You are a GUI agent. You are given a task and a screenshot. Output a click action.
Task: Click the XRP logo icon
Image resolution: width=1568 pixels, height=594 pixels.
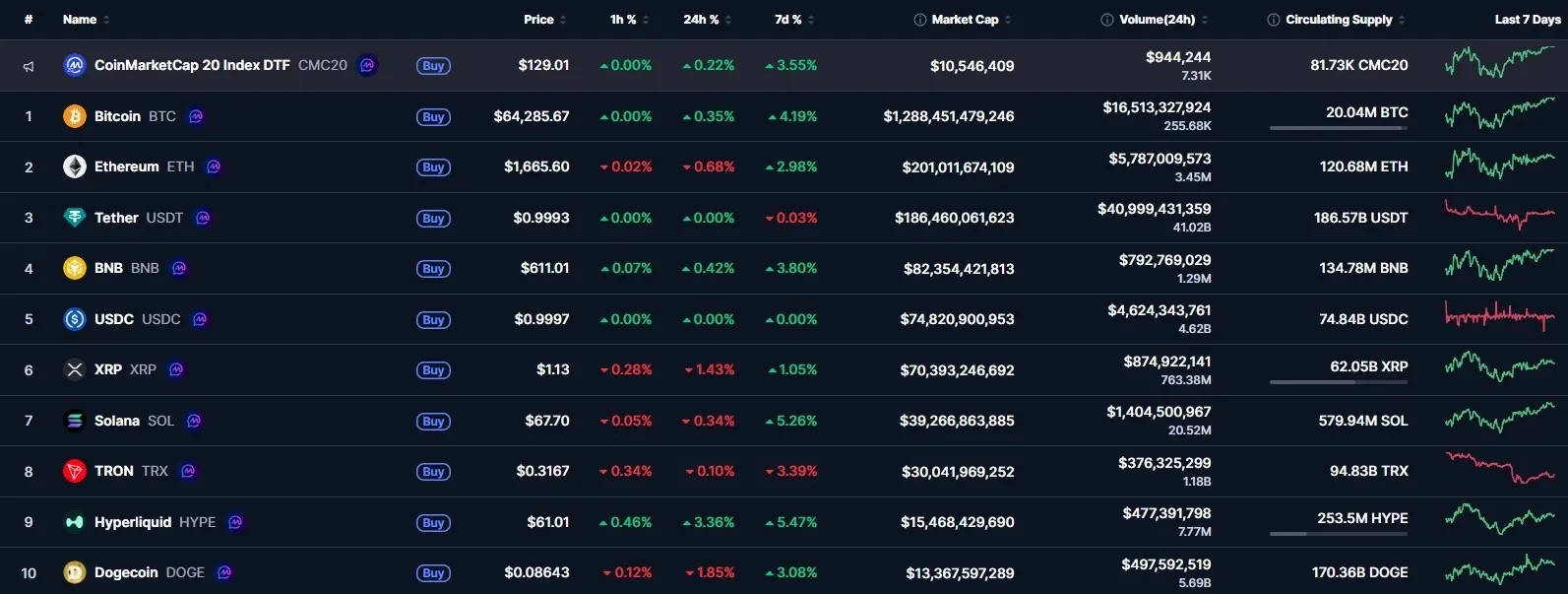coord(75,369)
